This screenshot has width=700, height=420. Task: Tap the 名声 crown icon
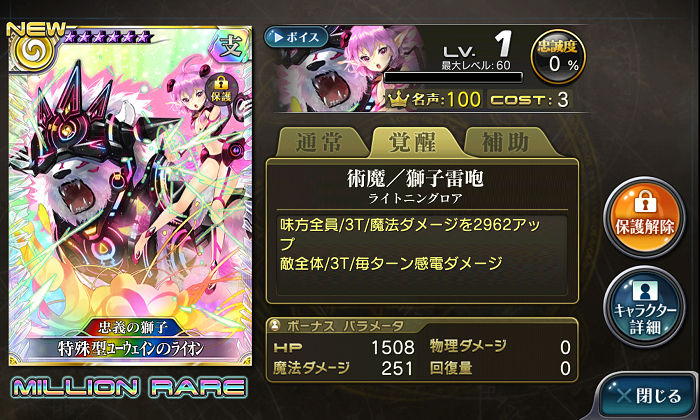398,99
